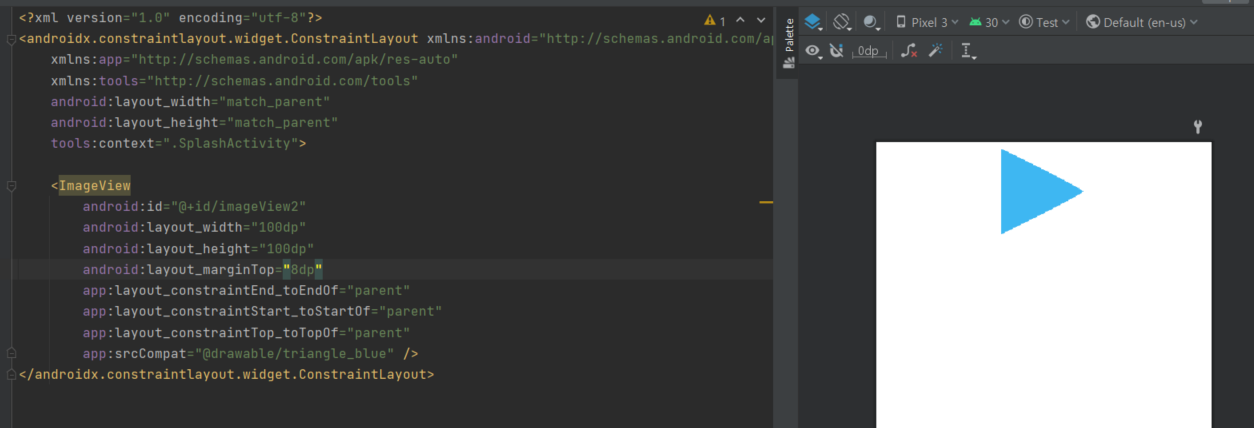Image resolution: width=1254 pixels, height=428 pixels.
Task: Open the Orientation for Preview menu
Action: tap(843, 22)
